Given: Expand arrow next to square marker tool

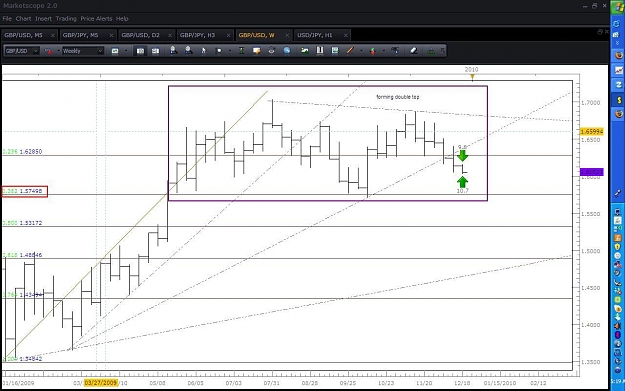Looking at the screenshot, I should pos(230,51).
